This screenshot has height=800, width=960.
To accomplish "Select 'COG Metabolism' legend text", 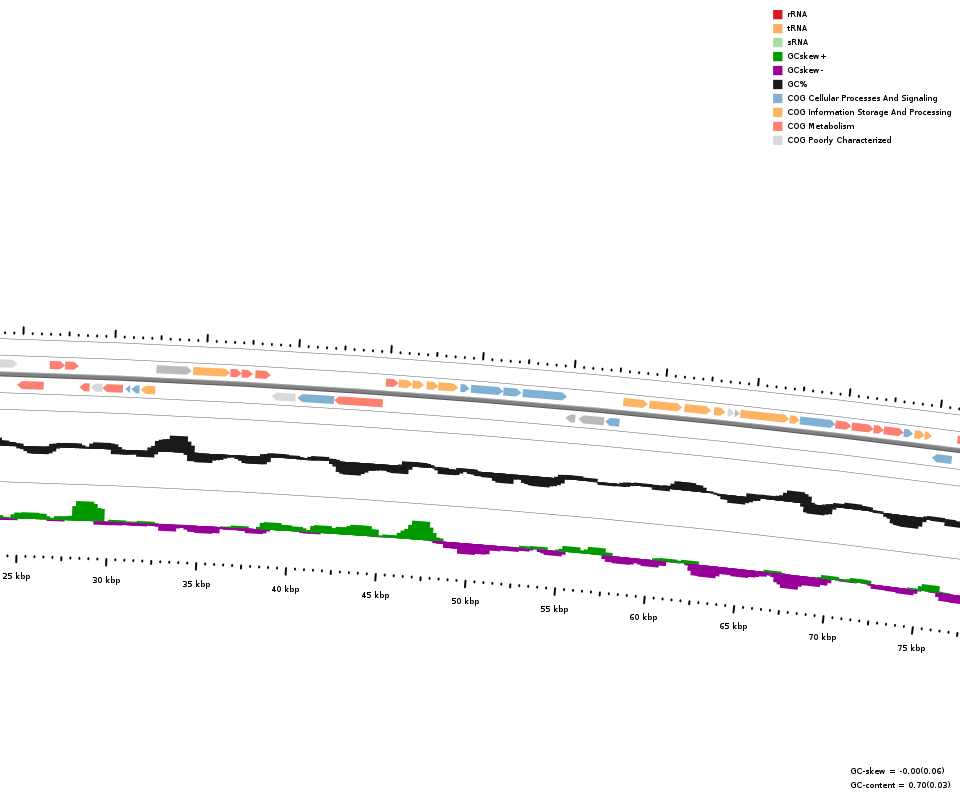I will 821,126.
